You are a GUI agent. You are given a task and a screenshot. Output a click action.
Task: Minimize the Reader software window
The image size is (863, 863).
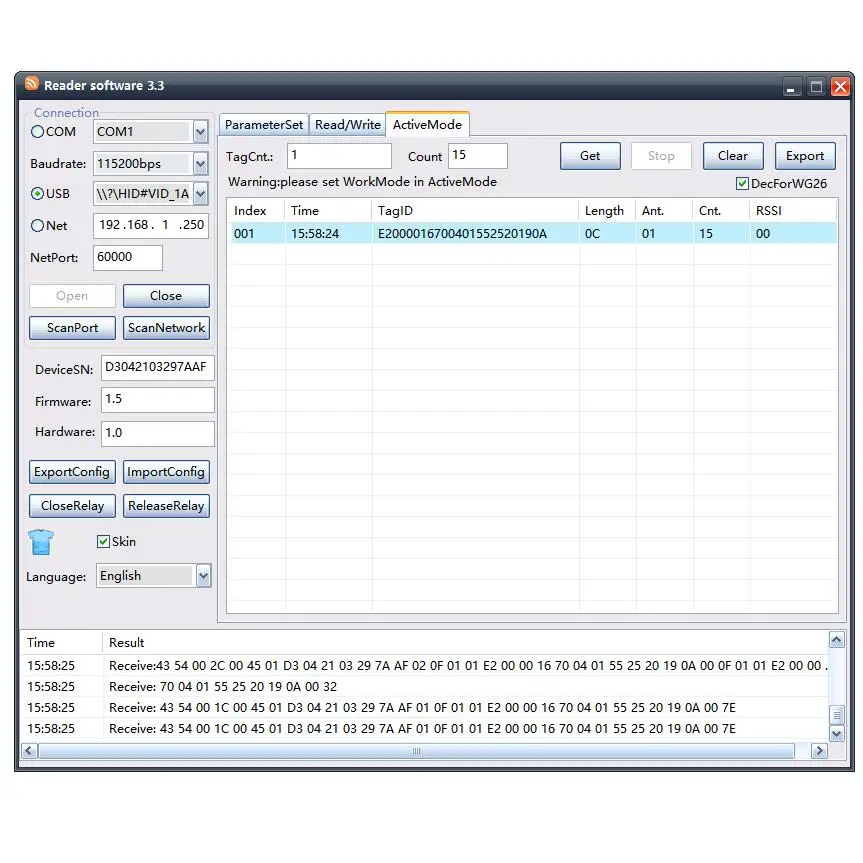pos(791,87)
